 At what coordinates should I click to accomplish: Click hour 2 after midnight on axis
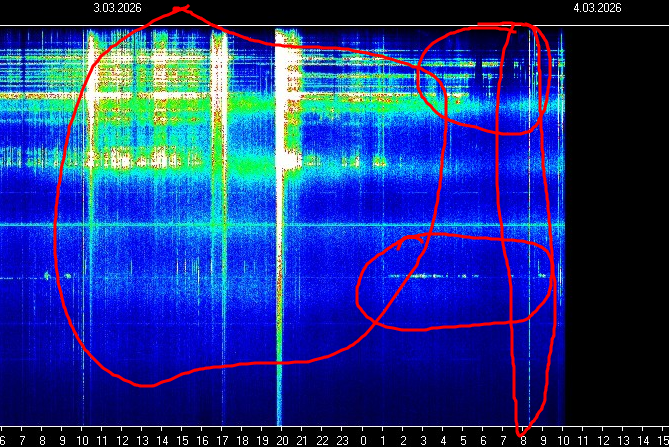coord(403,439)
